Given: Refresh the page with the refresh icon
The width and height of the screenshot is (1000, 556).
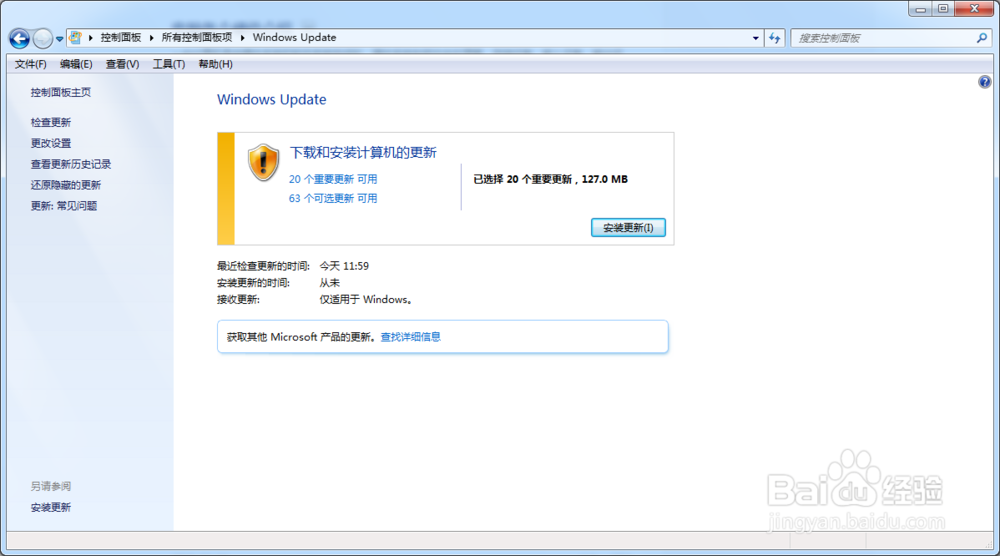Looking at the screenshot, I should coord(774,38).
